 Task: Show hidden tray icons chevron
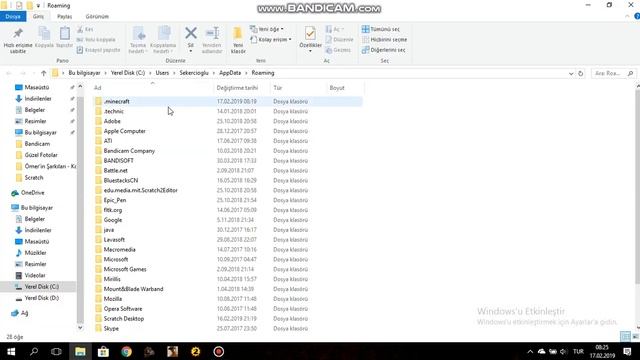tap(530, 351)
